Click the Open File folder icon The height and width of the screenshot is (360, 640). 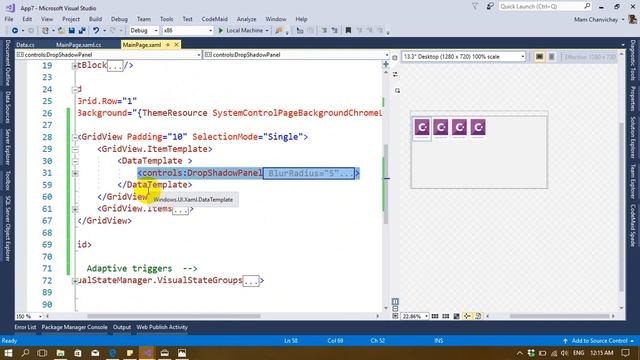61,31
